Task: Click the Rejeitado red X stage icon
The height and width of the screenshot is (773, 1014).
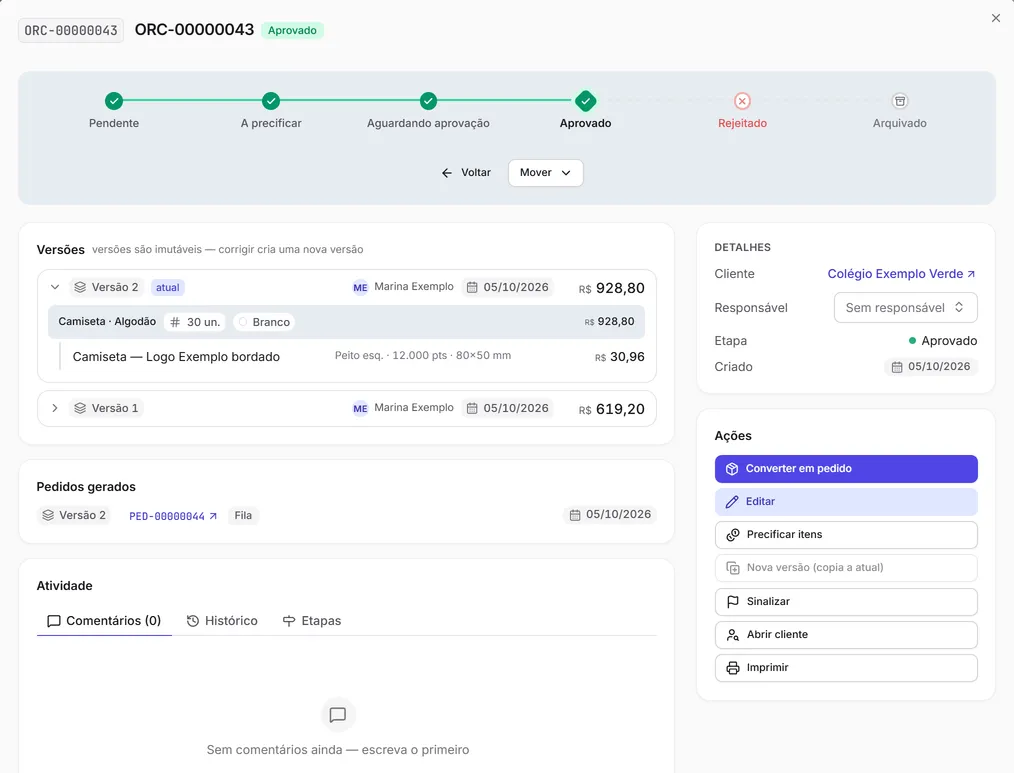Action: tap(742, 101)
